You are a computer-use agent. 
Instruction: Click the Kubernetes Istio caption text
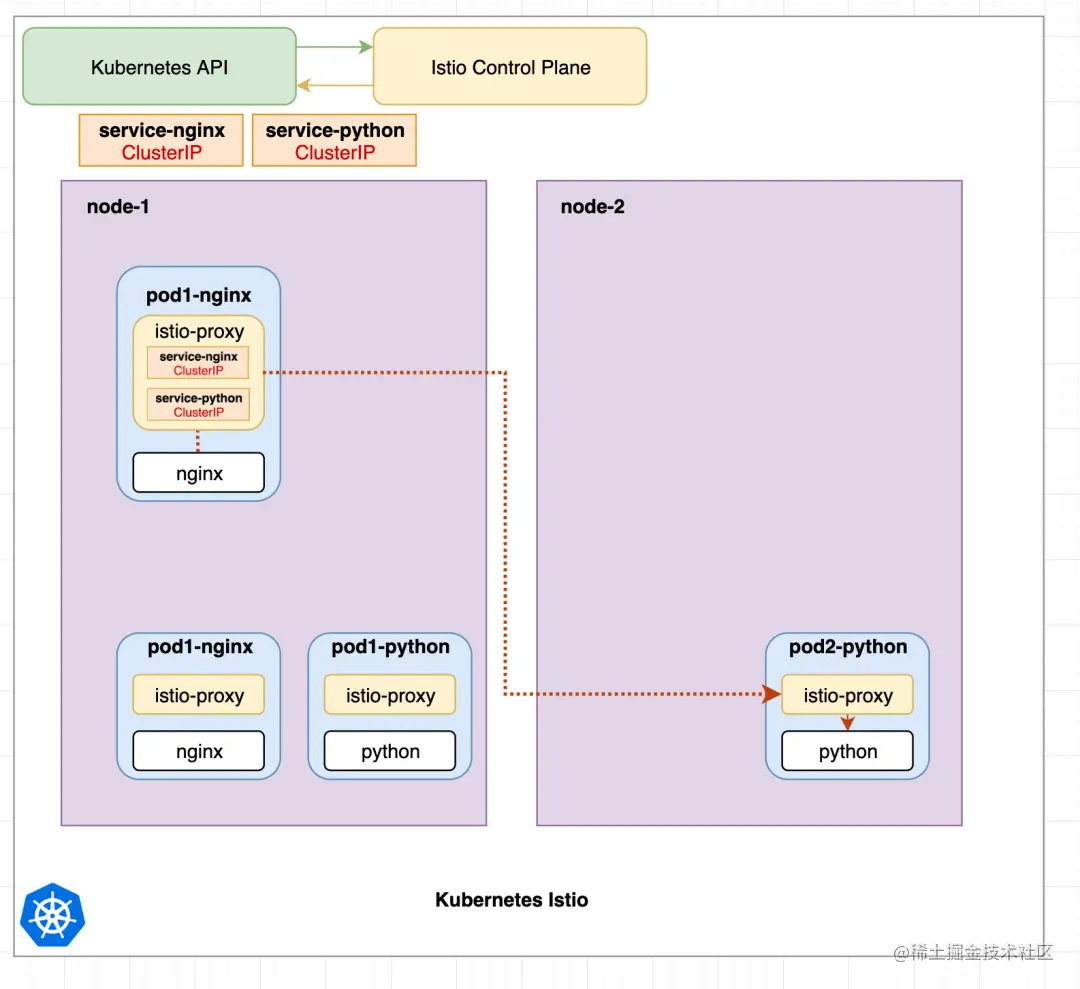(511, 899)
